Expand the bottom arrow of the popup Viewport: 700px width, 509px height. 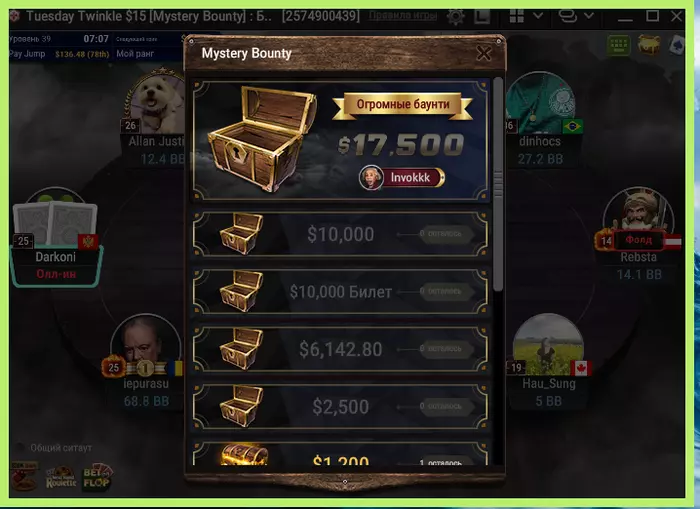click(345, 482)
